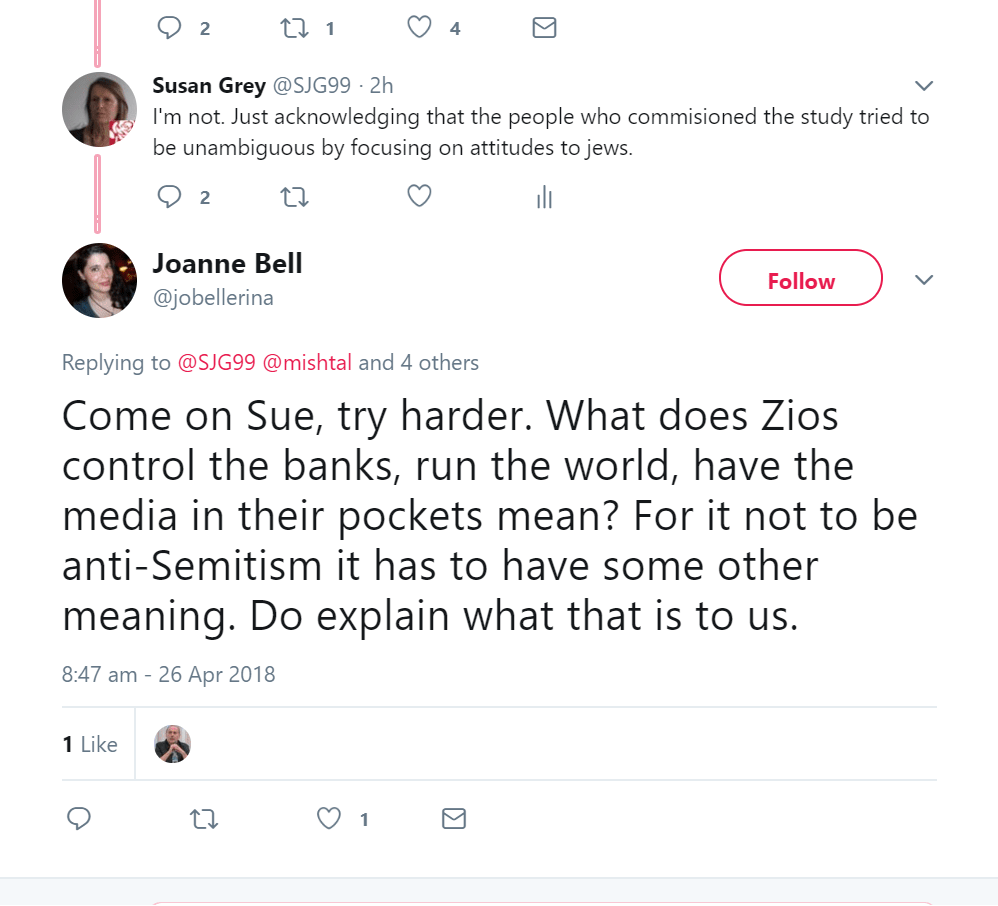The image size is (998, 906).
Task: Like the top tweet with 4 likes
Action: (420, 28)
